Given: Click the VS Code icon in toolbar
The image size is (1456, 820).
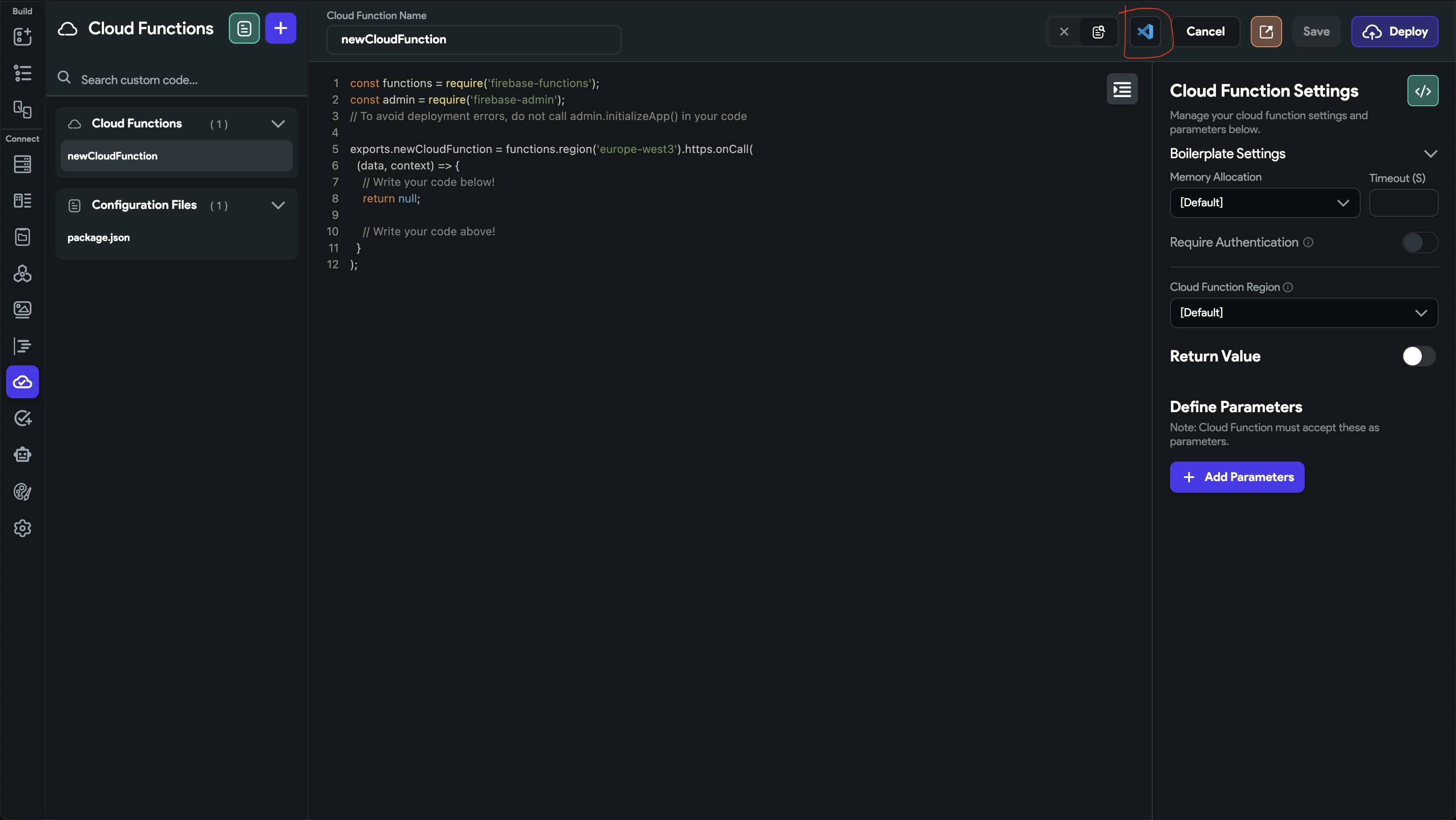Looking at the screenshot, I should (x=1145, y=32).
